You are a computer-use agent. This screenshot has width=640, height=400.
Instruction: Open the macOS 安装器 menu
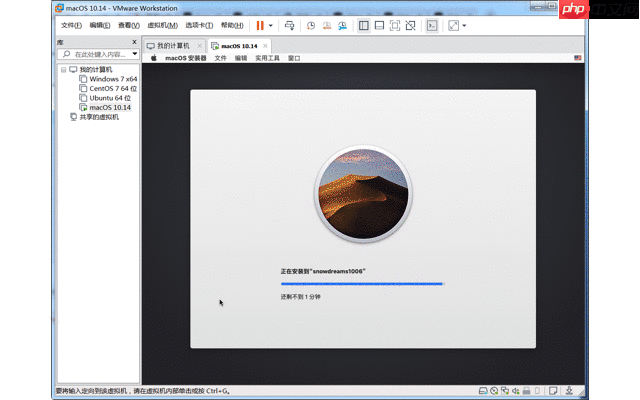pos(186,58)
